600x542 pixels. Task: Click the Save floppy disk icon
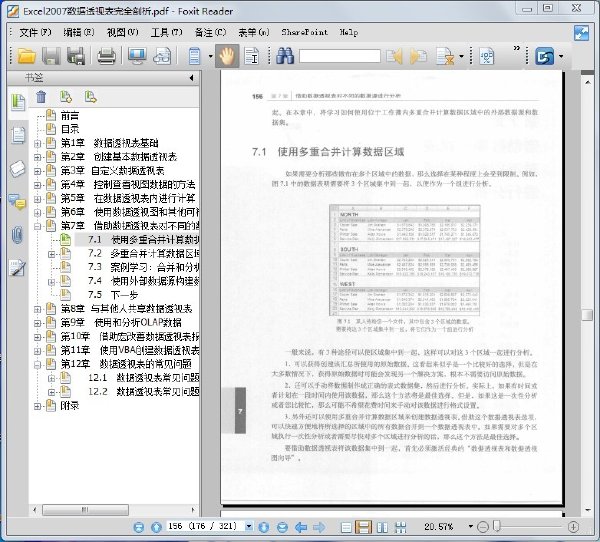tap(51, 56)
